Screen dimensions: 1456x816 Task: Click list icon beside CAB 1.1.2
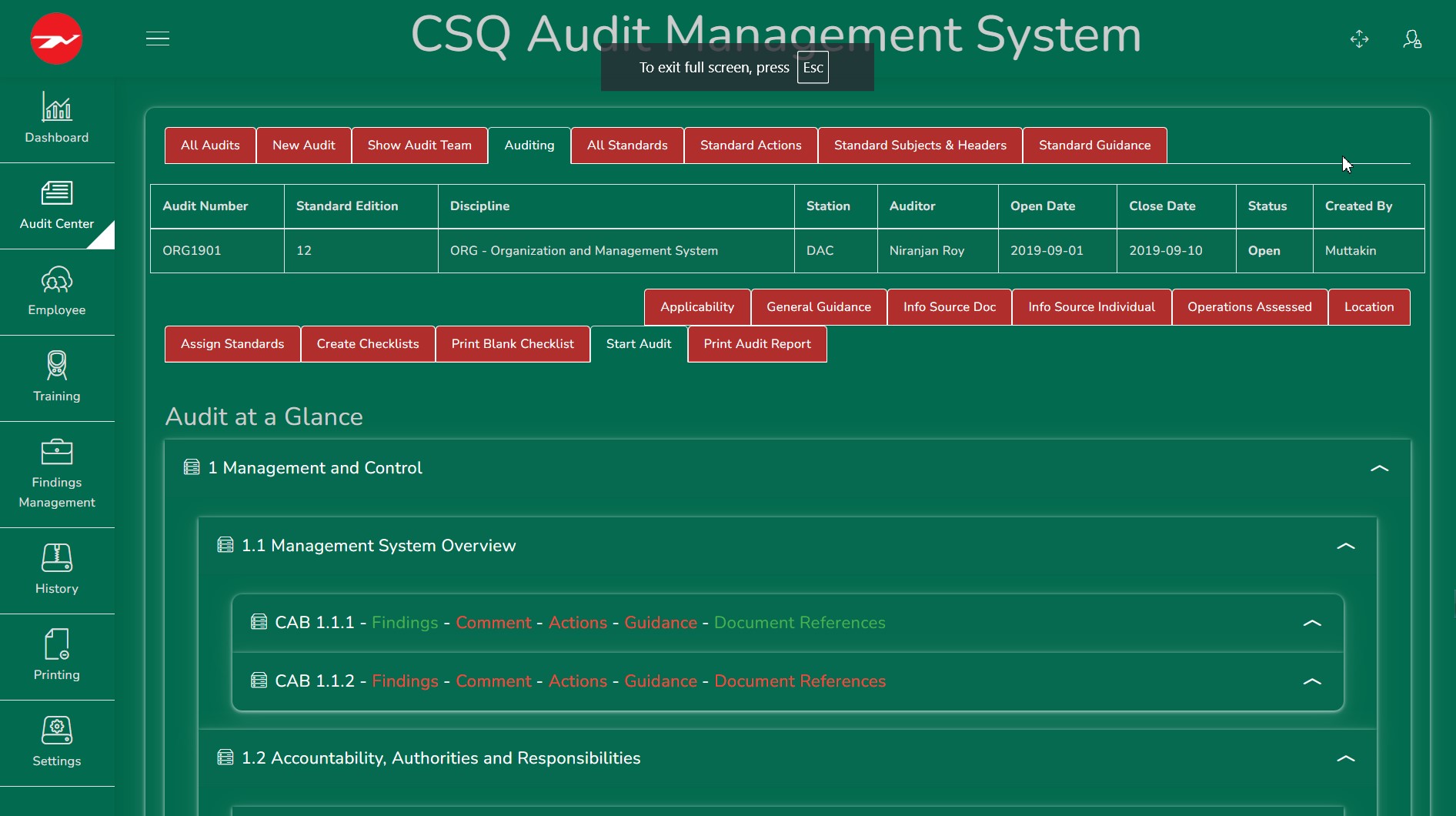point(259,681)
